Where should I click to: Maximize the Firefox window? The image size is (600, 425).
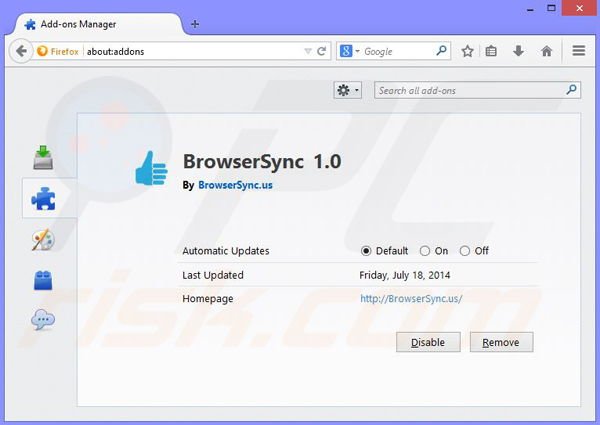[x=551, y=8]
